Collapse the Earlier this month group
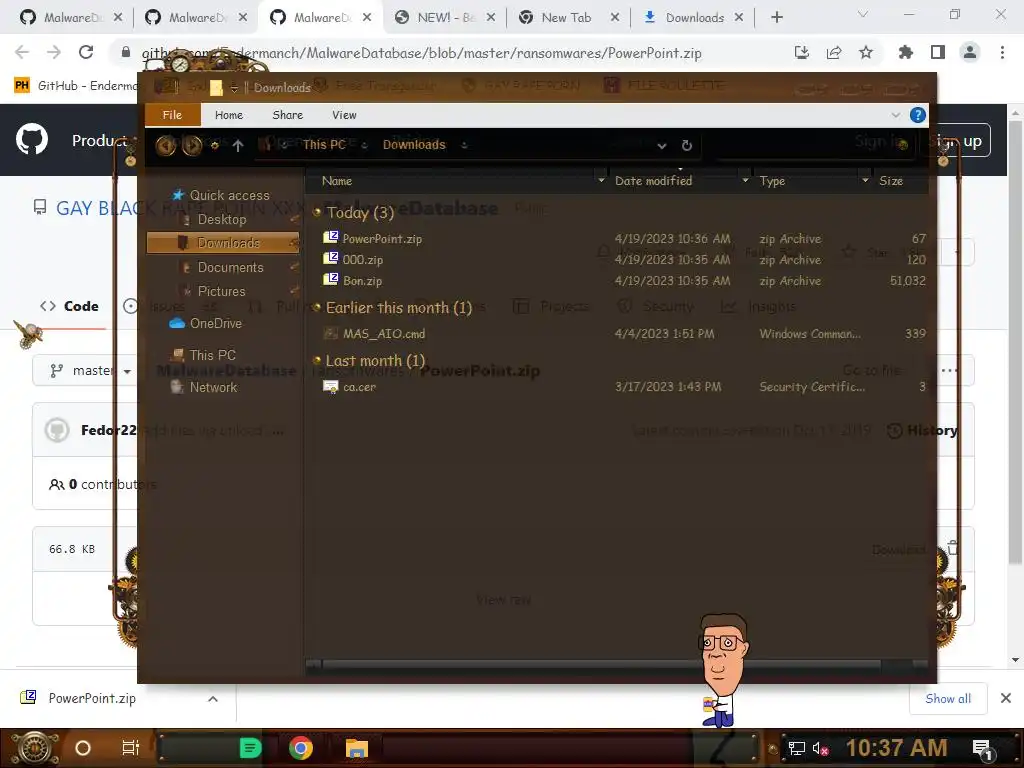 tap(317, 307)
